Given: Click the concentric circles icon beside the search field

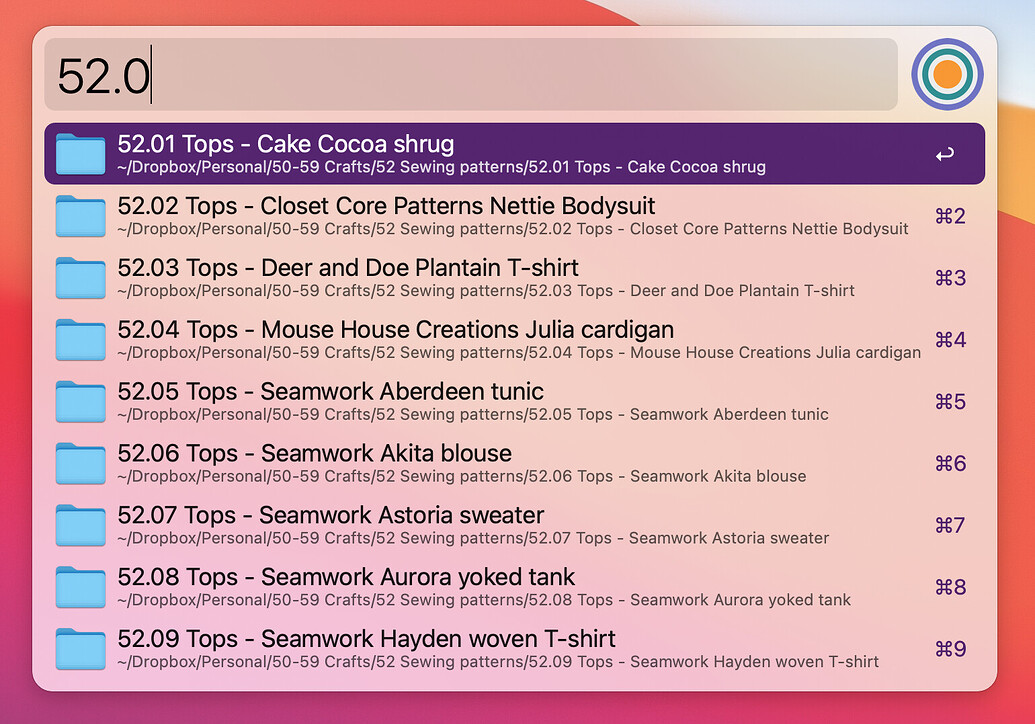Looking at the screenshot, I should [x=946, y=74].
